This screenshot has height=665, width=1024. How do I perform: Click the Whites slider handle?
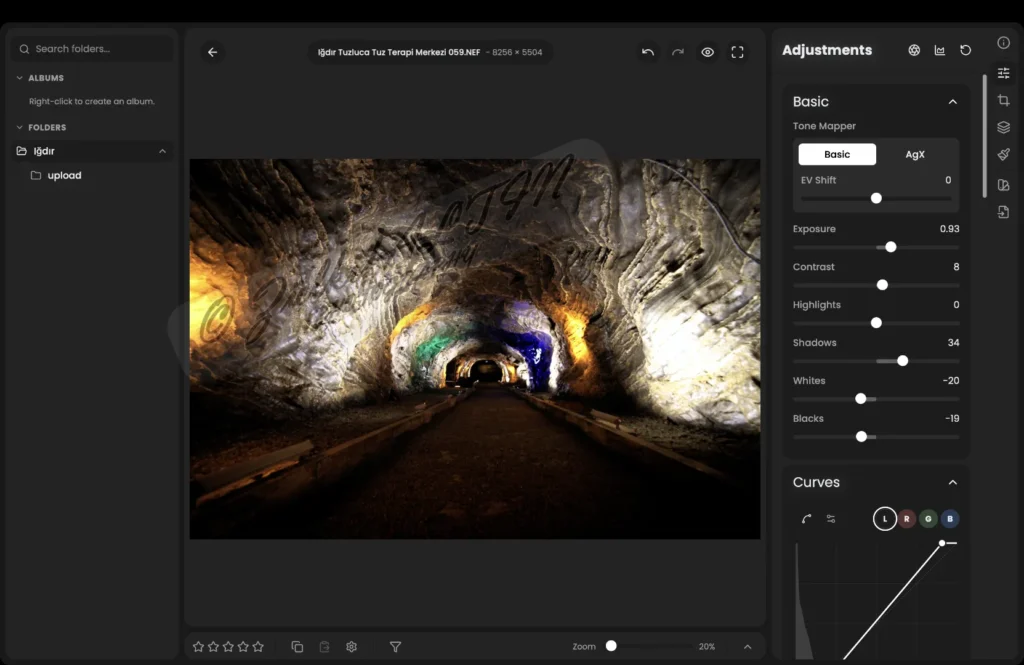pyautogui.click(x=861, y=398)
